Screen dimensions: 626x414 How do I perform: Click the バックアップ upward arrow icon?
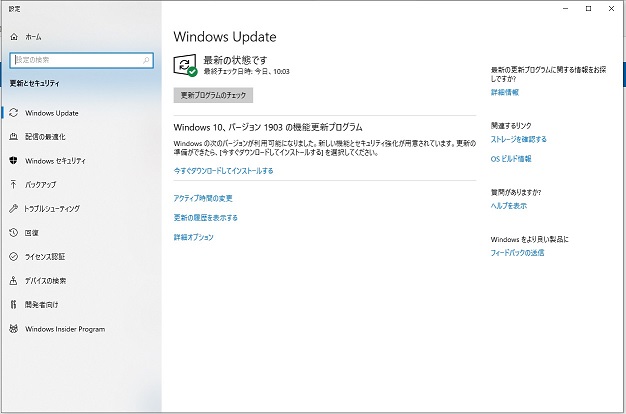click(14, 184)
